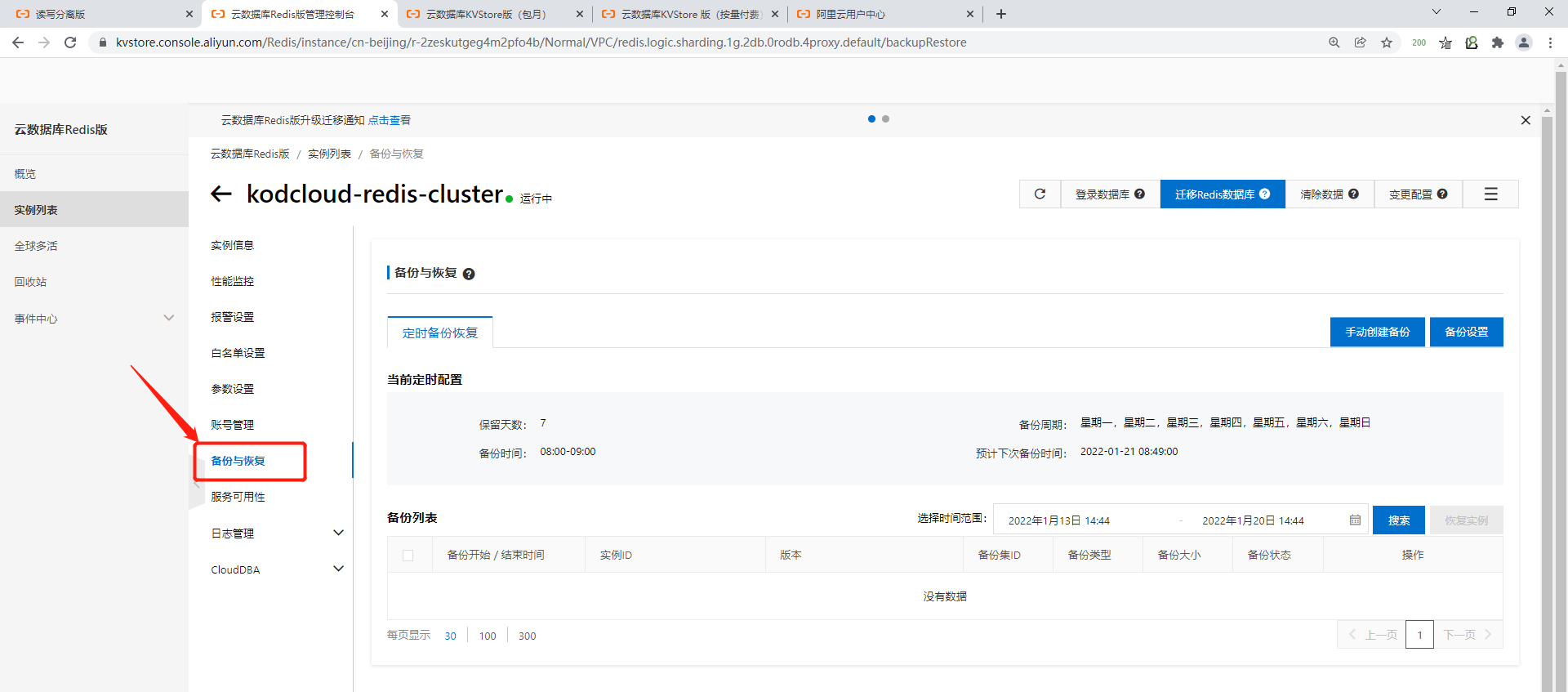
Task: Bookmark this page with the star icon
Action: click(1387, 42)
